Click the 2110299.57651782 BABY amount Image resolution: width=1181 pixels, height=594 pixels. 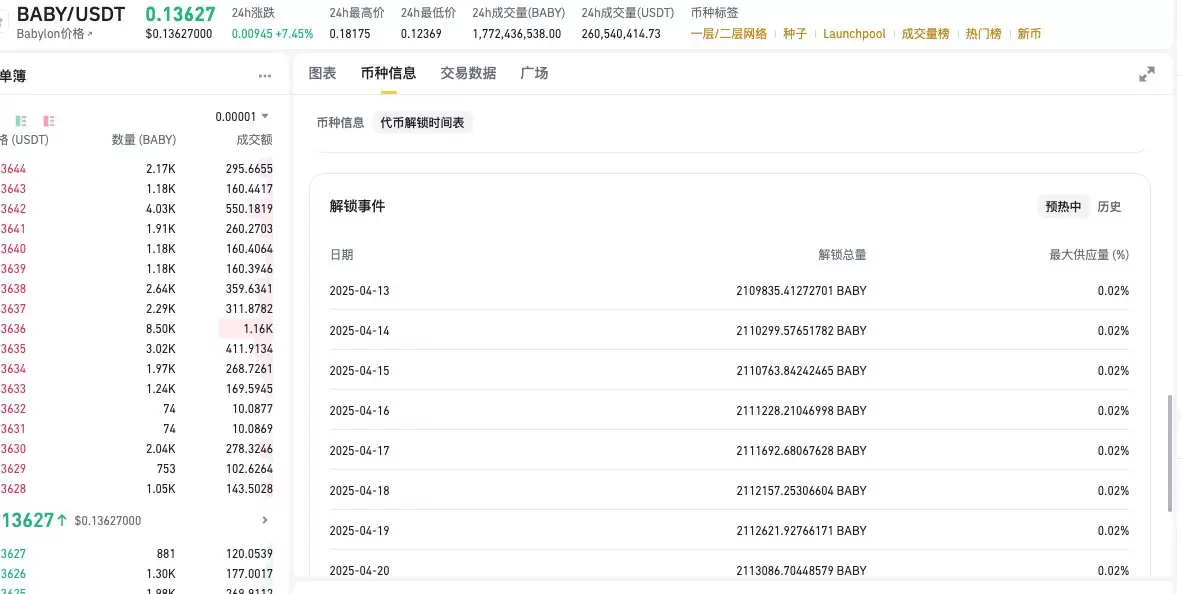click(x=801, y=331)
